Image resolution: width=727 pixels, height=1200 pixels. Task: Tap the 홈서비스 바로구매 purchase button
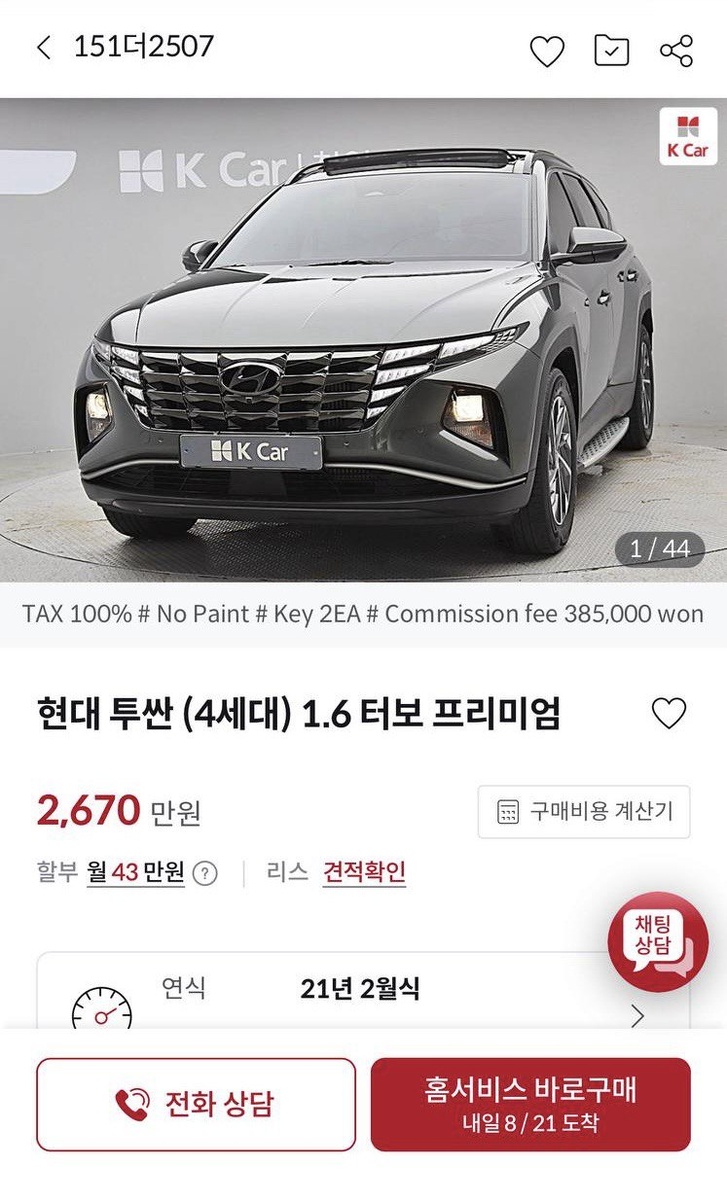(530, 1104)
